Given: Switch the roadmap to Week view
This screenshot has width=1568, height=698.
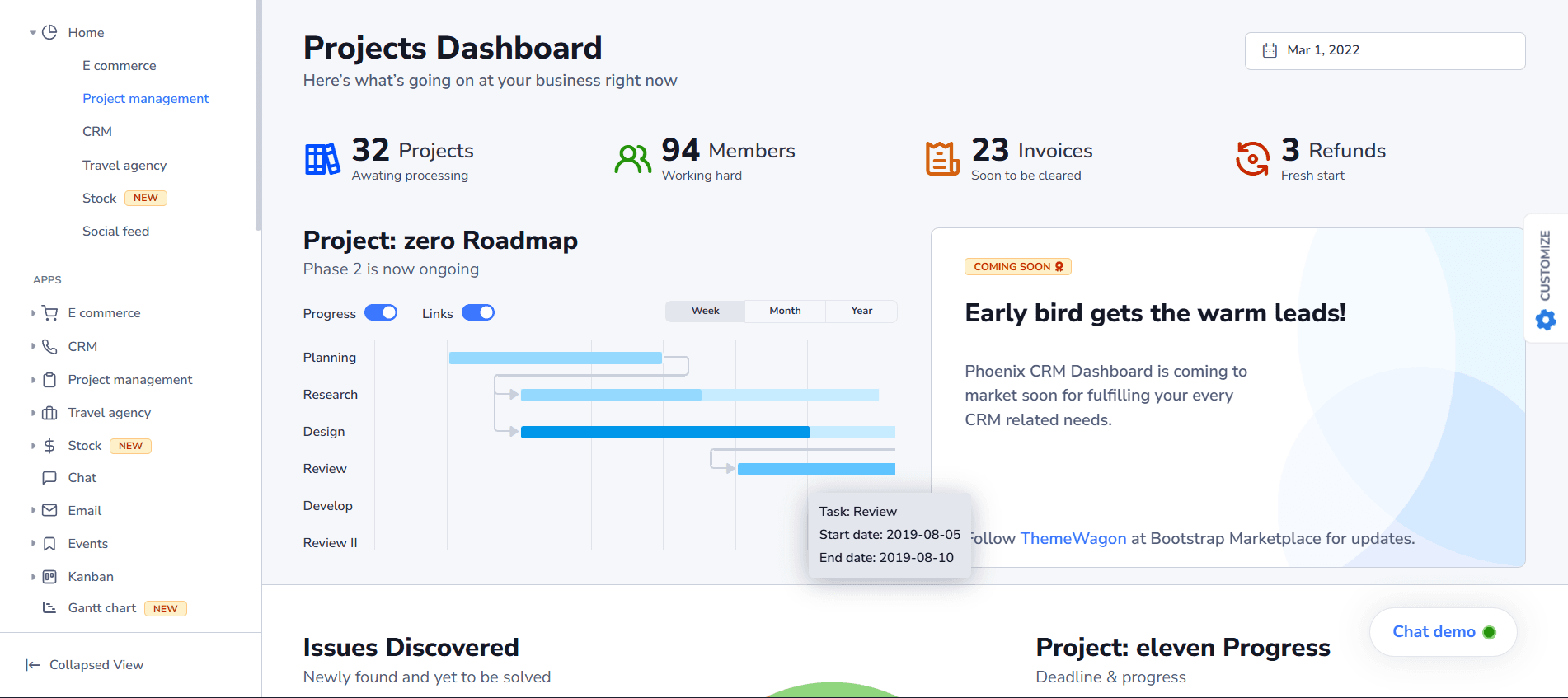Looking at the screenshot, I should tap(705, 311).
